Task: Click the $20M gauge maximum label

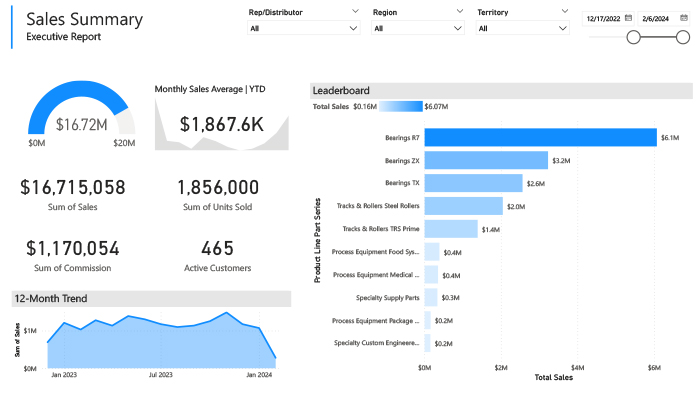Action: click(x=124, y=143)
